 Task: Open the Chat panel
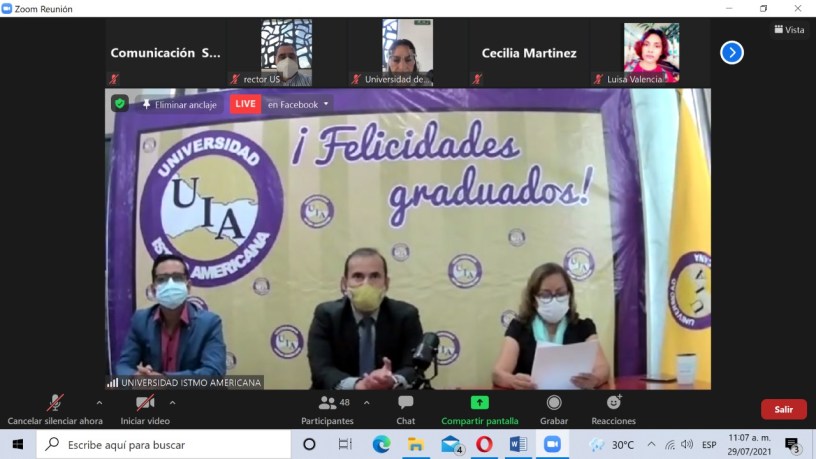[405, 408]
